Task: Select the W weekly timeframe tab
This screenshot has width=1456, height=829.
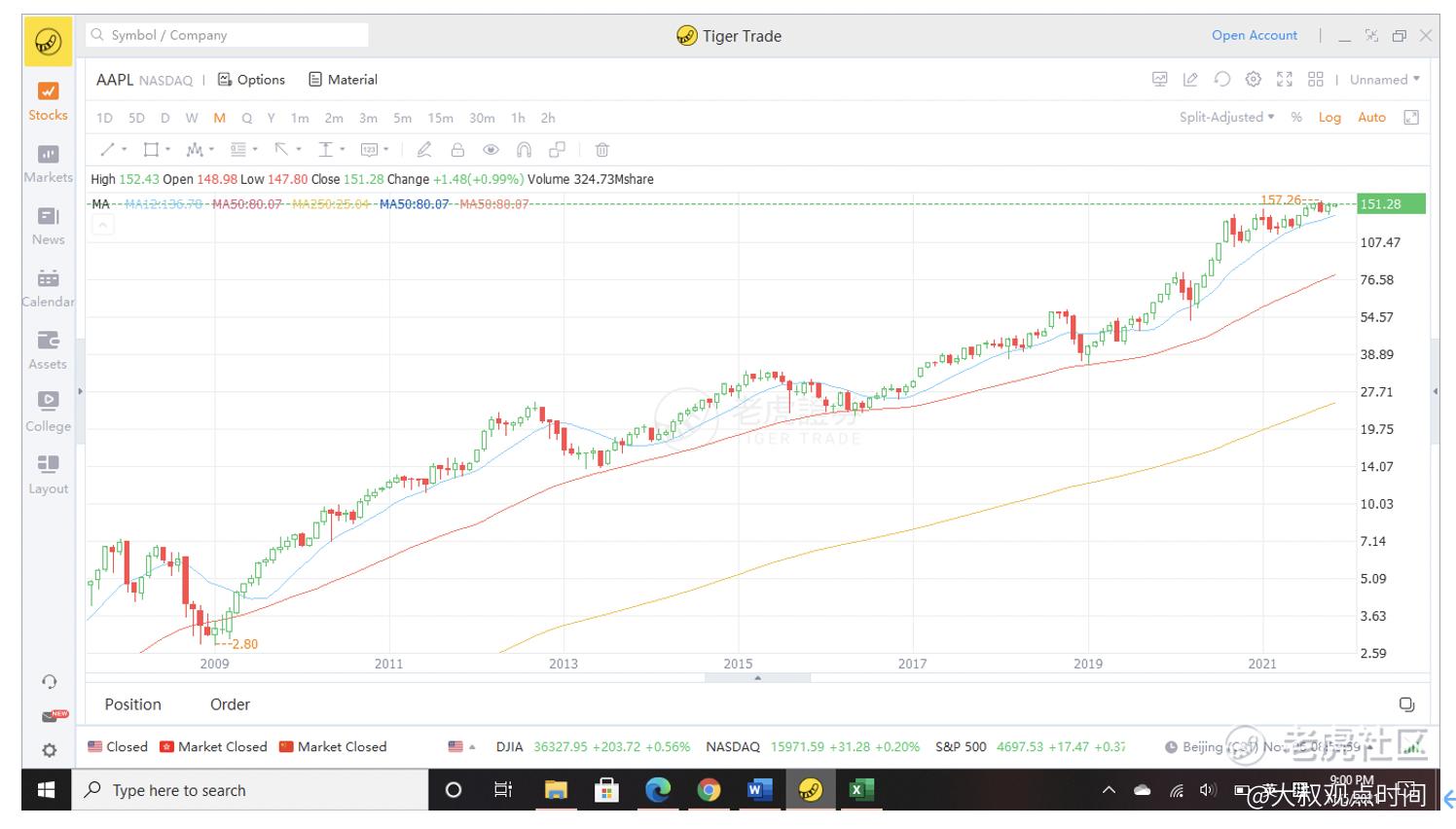Action: click(x=192, y=118)
